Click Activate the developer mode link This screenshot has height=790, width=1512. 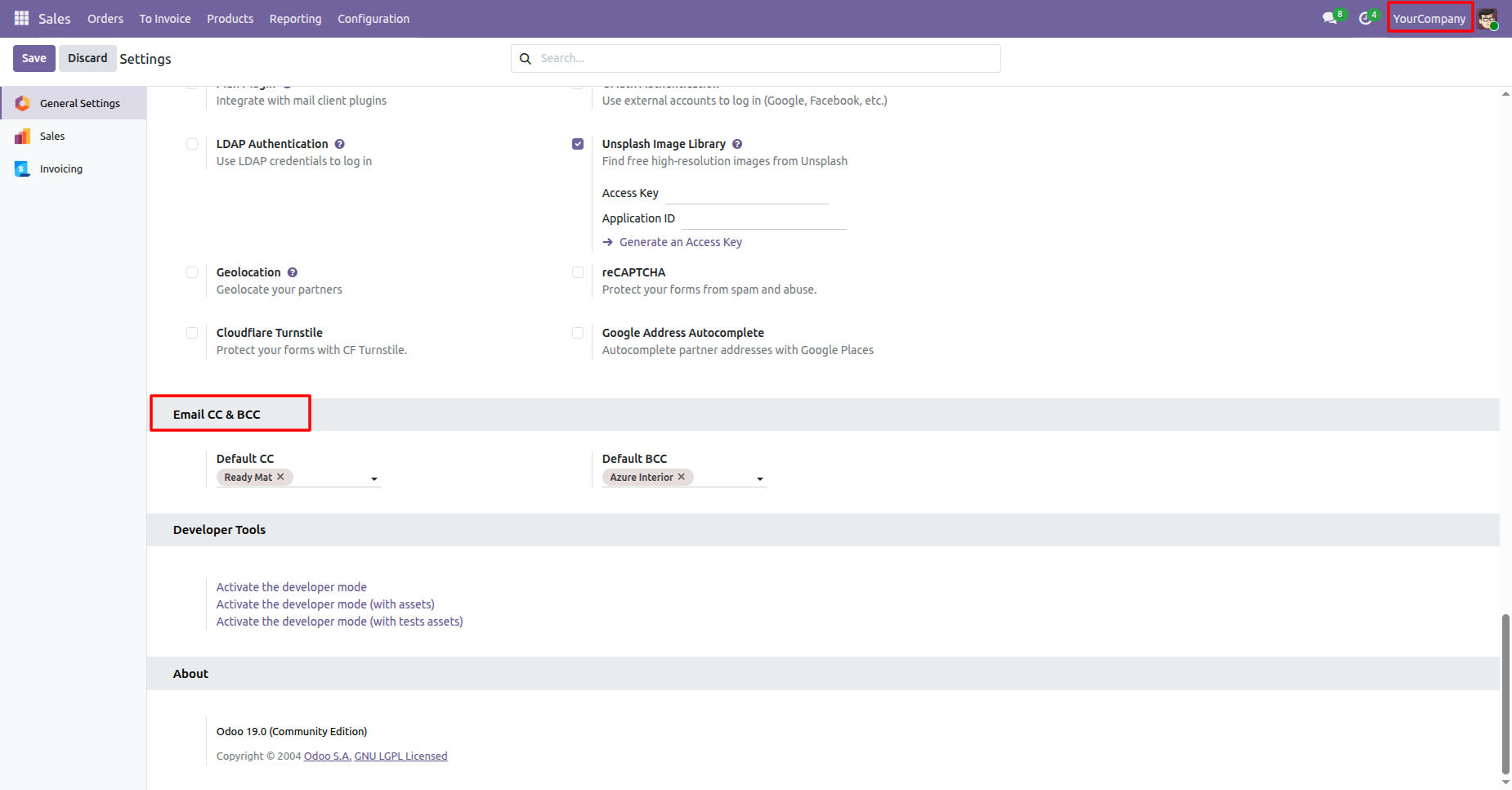tap(291, 587)
